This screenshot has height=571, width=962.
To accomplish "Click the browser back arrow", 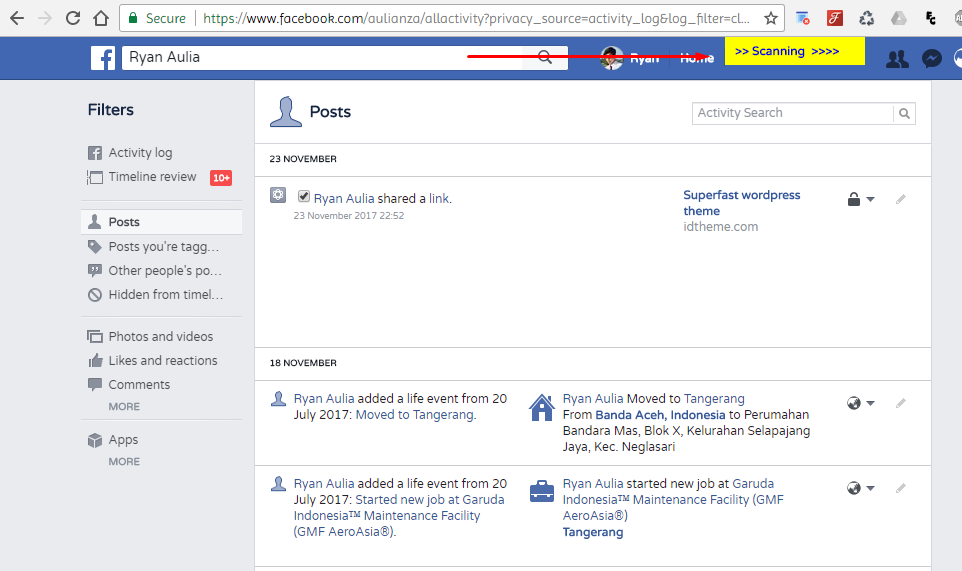I will tap(17, 18).
